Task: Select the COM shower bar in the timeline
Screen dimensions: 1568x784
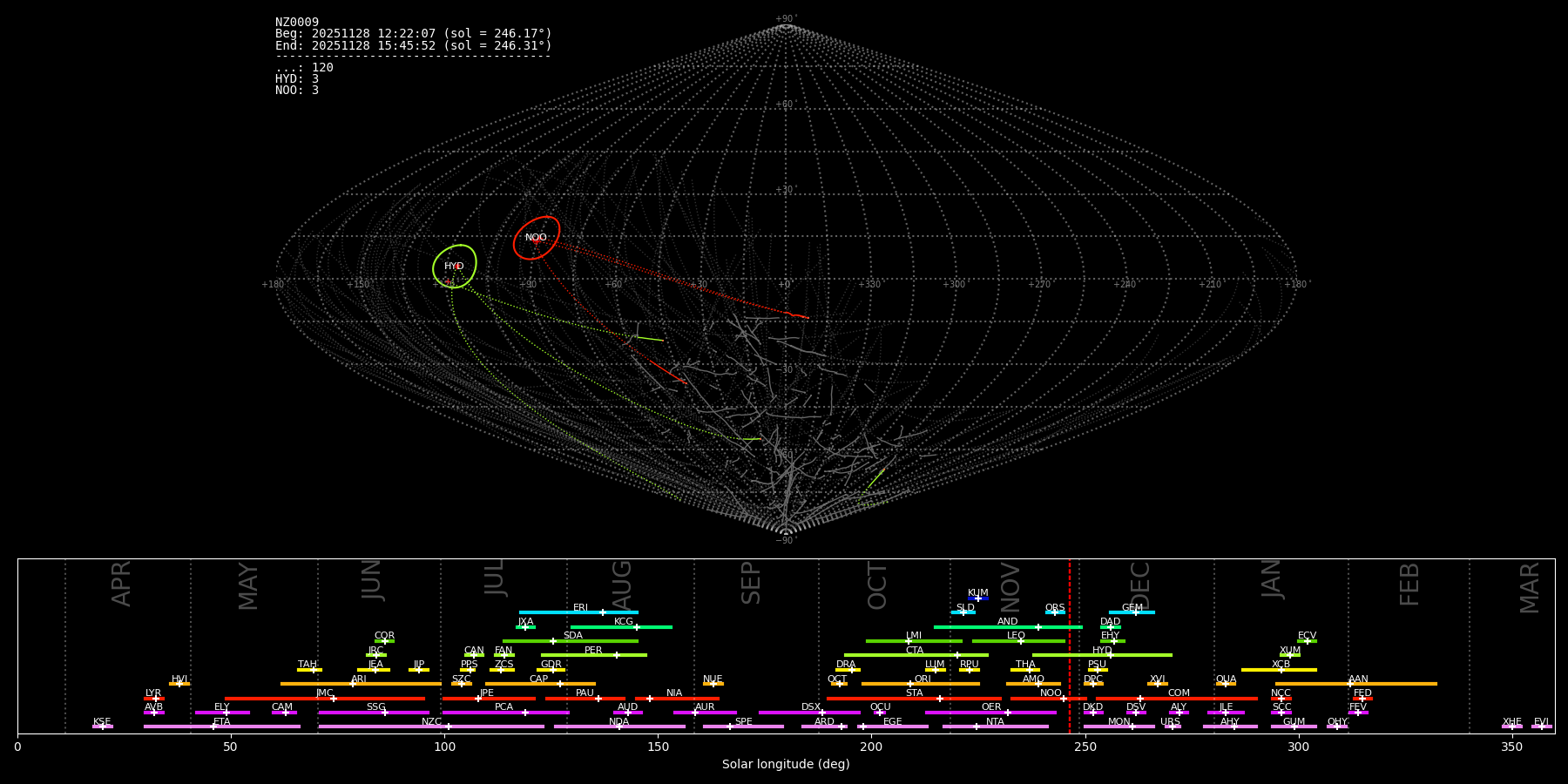Action: (1178, 699)
